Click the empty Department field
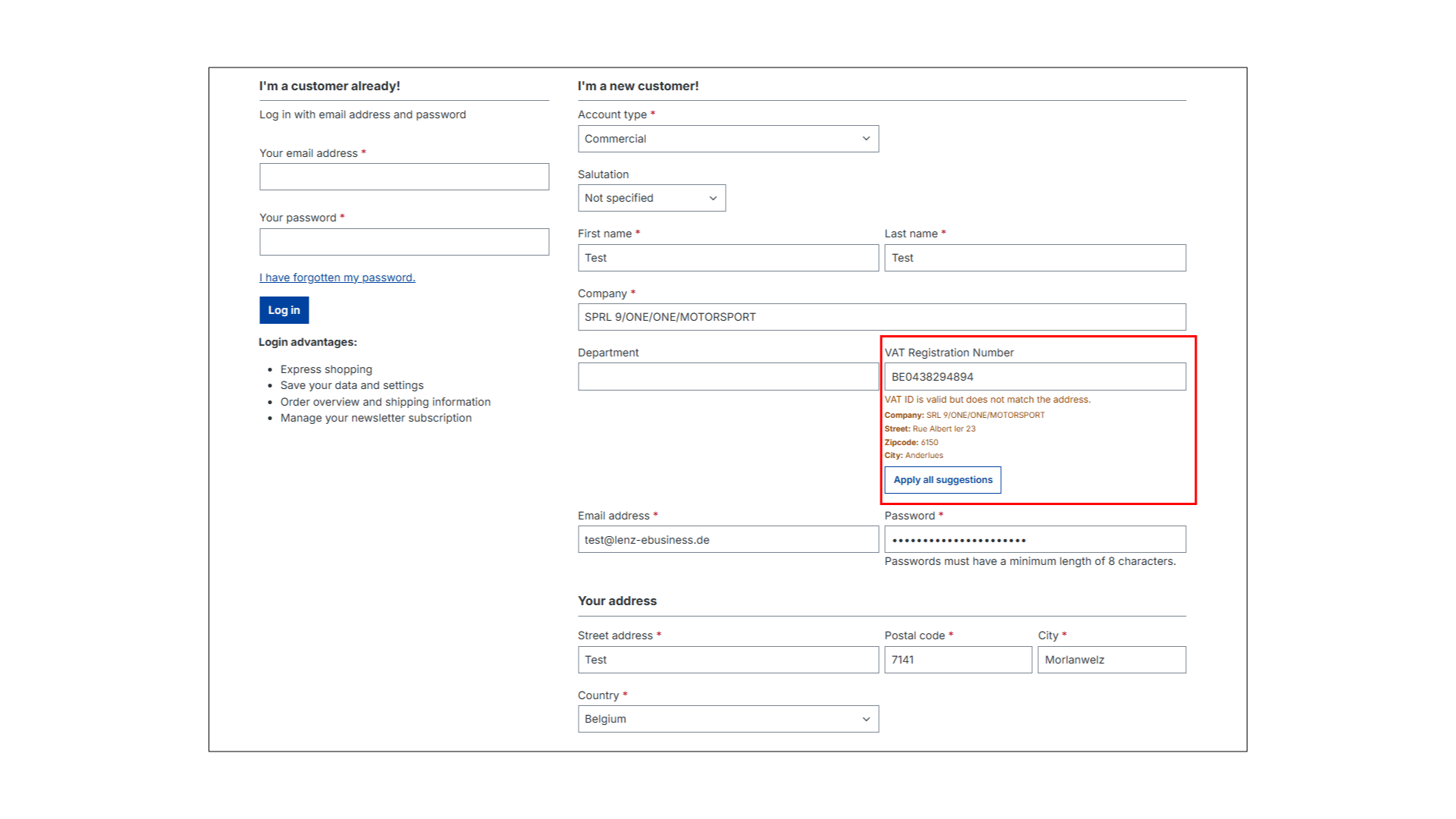The height and width of the screenshot is (819, 1456). coord(727,377)
